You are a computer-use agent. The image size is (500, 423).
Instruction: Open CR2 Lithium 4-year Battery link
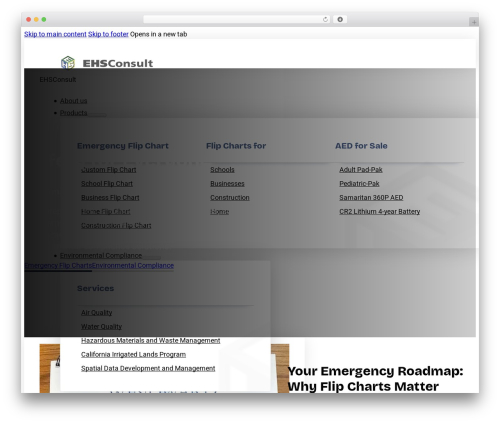coord(380,212)
